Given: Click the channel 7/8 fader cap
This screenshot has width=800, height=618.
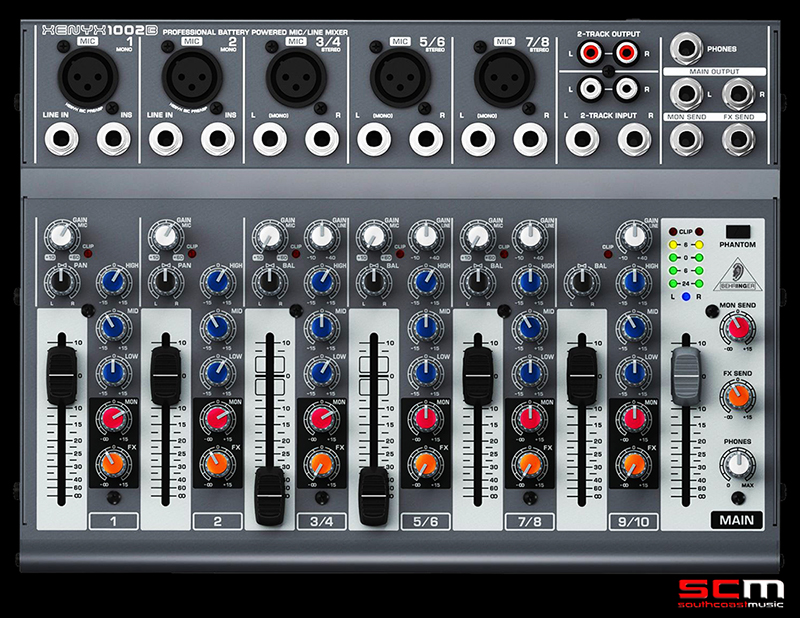Looking at the screenshot, I should (478, 375).
